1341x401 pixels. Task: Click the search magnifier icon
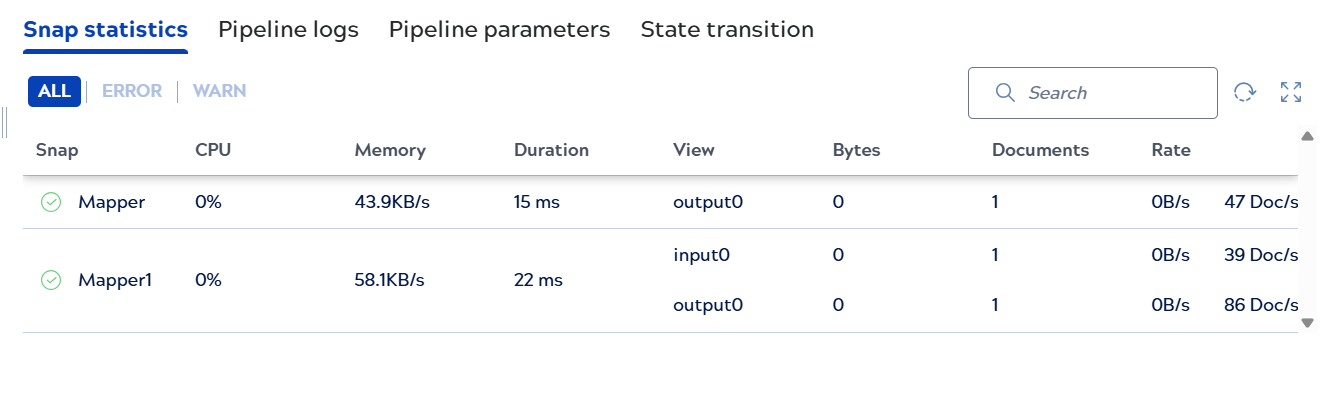click(1006, 92)
